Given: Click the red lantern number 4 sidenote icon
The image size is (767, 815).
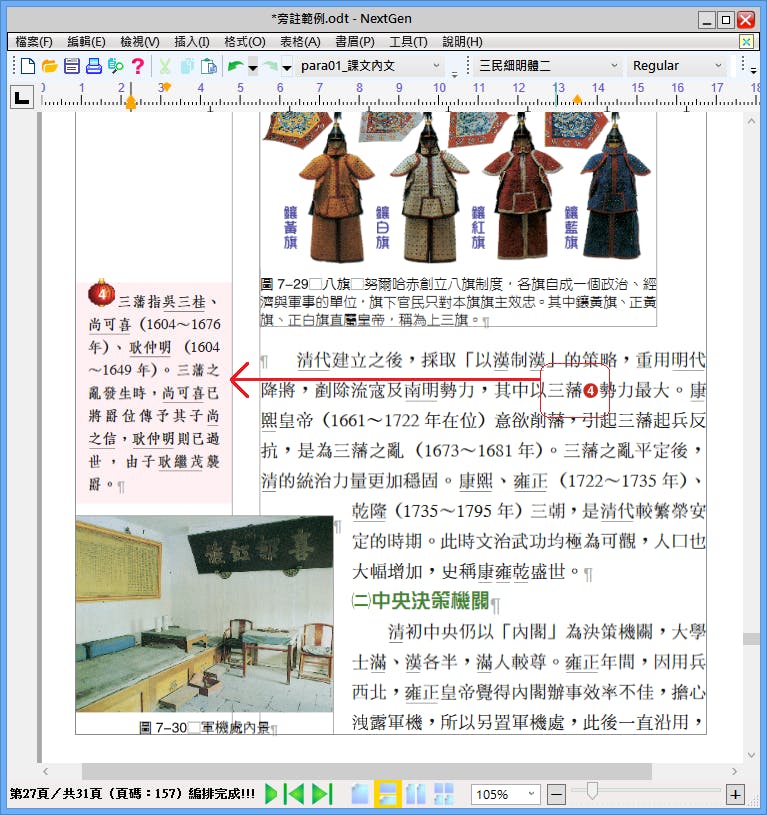Looking at the screenshot, I should 102,293.
